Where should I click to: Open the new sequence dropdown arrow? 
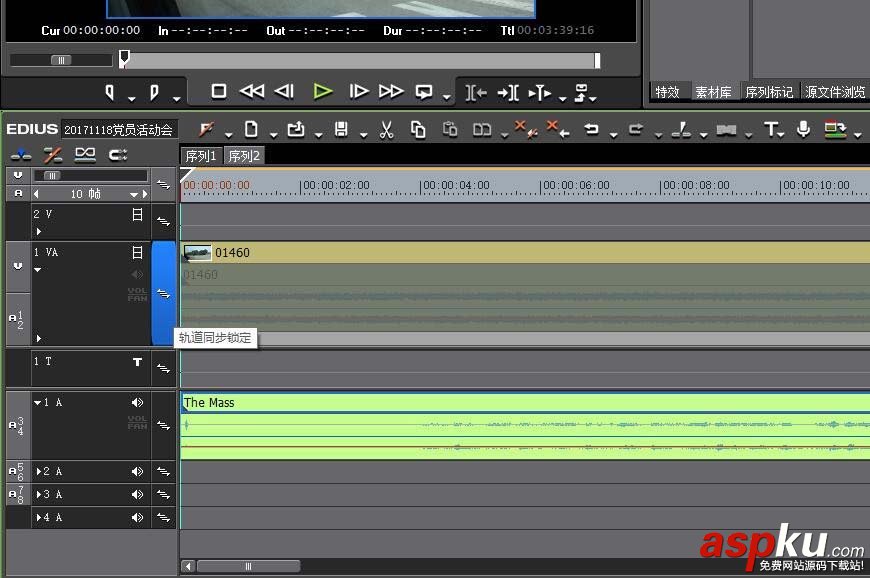(273, 135)
